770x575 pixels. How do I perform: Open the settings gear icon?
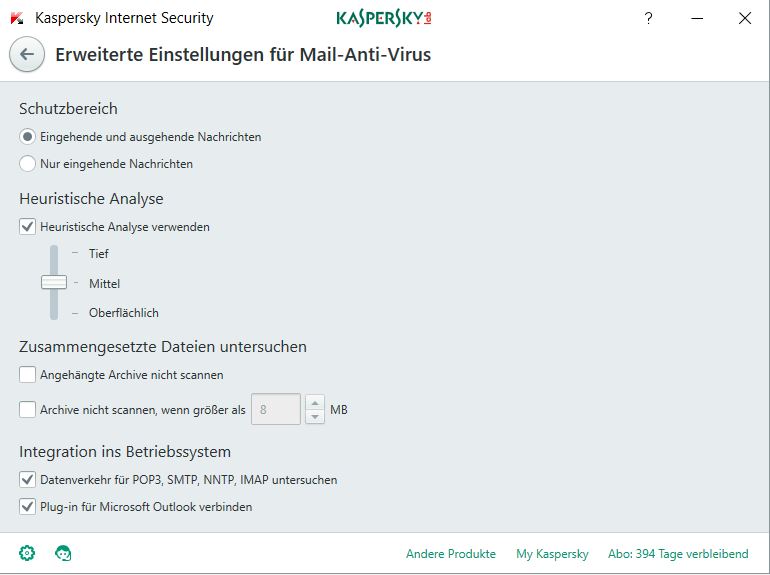pyautogui.click(x=27, y=553)
